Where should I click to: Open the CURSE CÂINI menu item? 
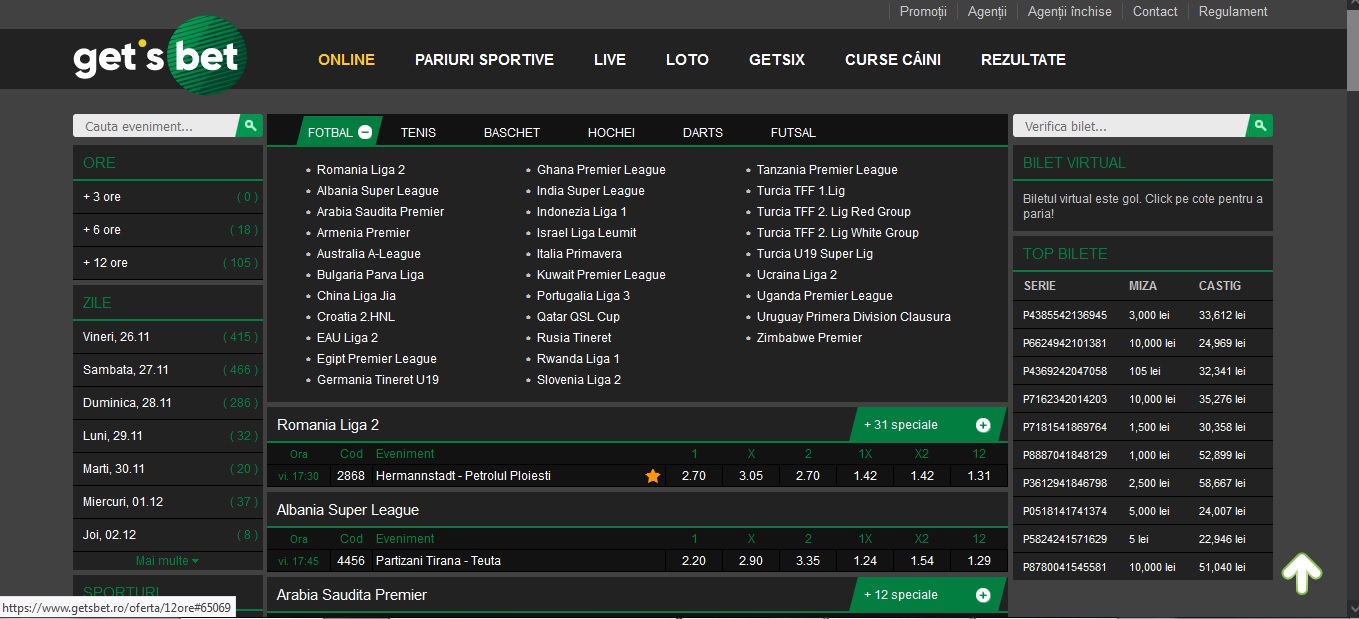coord(893,59)
